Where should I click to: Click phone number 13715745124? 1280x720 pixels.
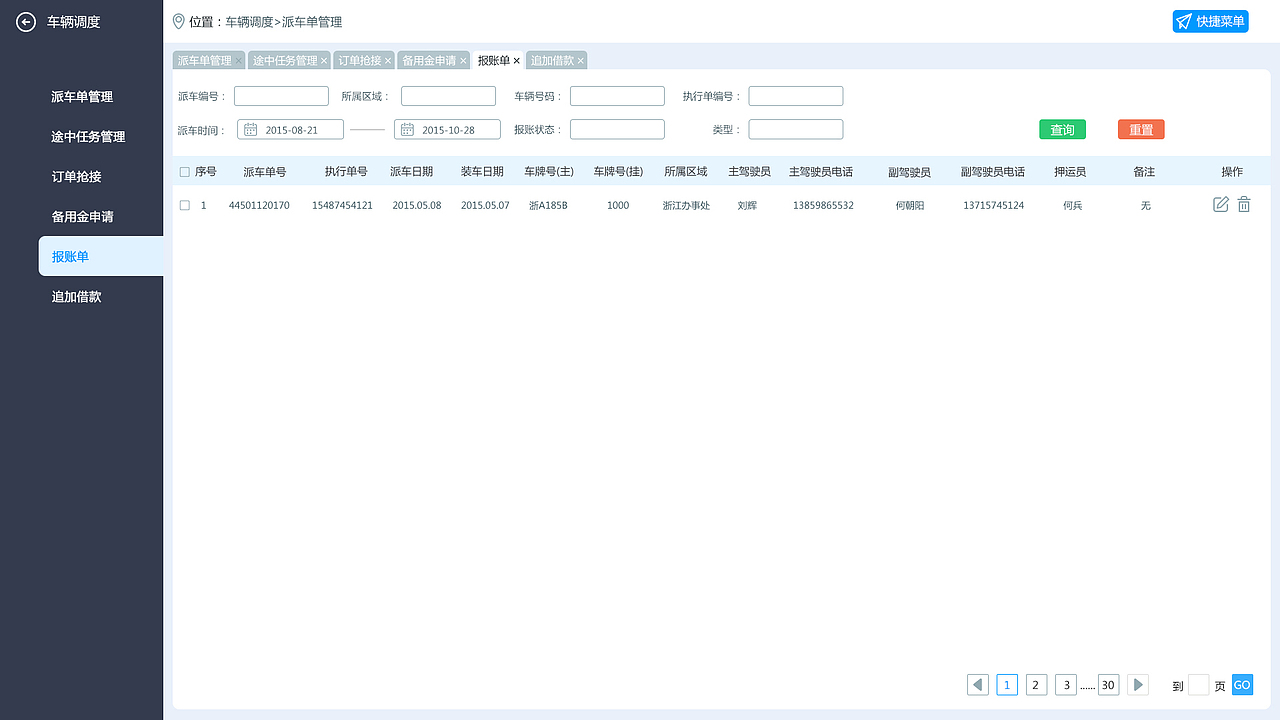pos(994,205)
